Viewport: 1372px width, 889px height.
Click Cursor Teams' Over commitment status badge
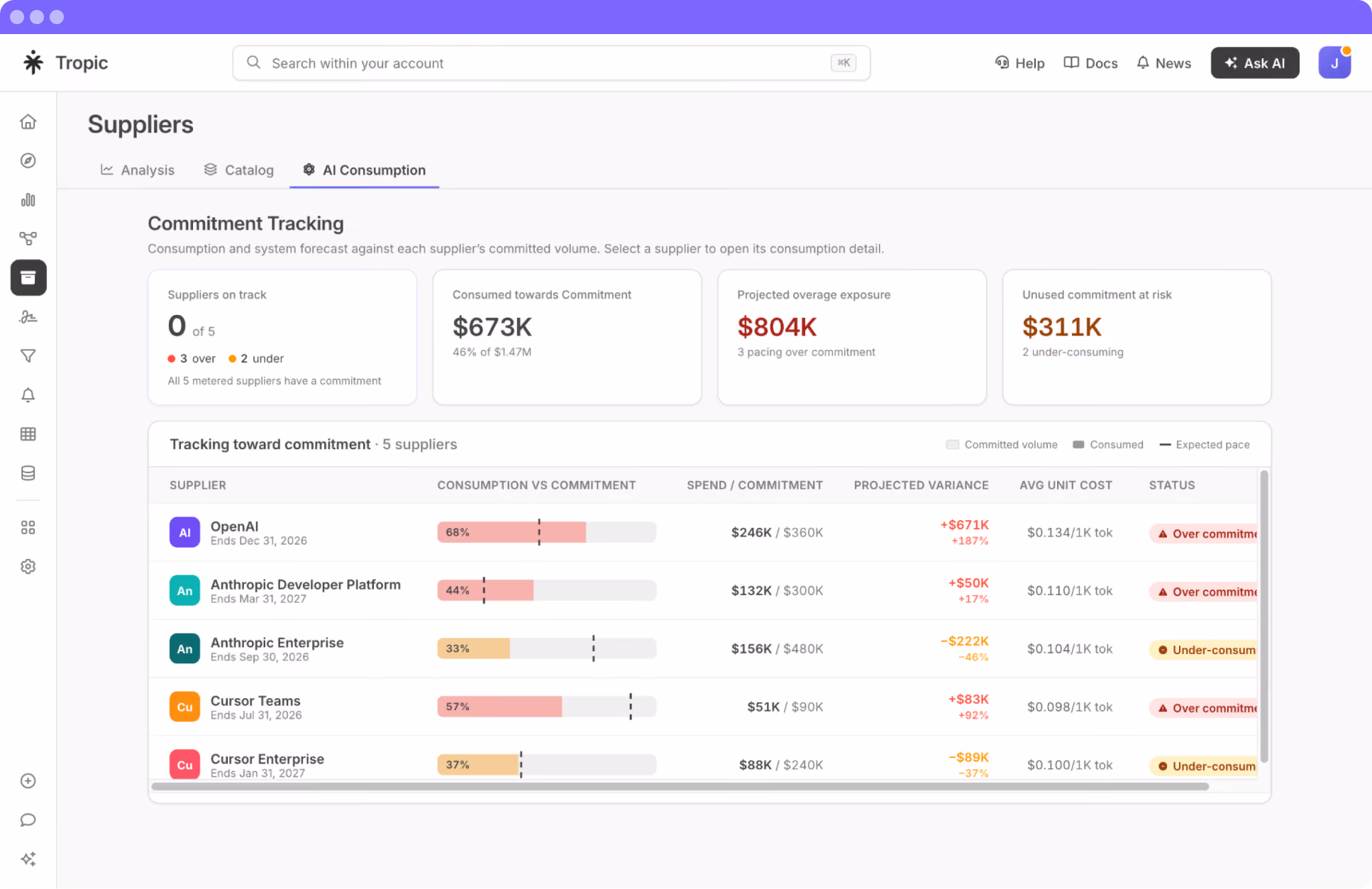coord(1203,708)
